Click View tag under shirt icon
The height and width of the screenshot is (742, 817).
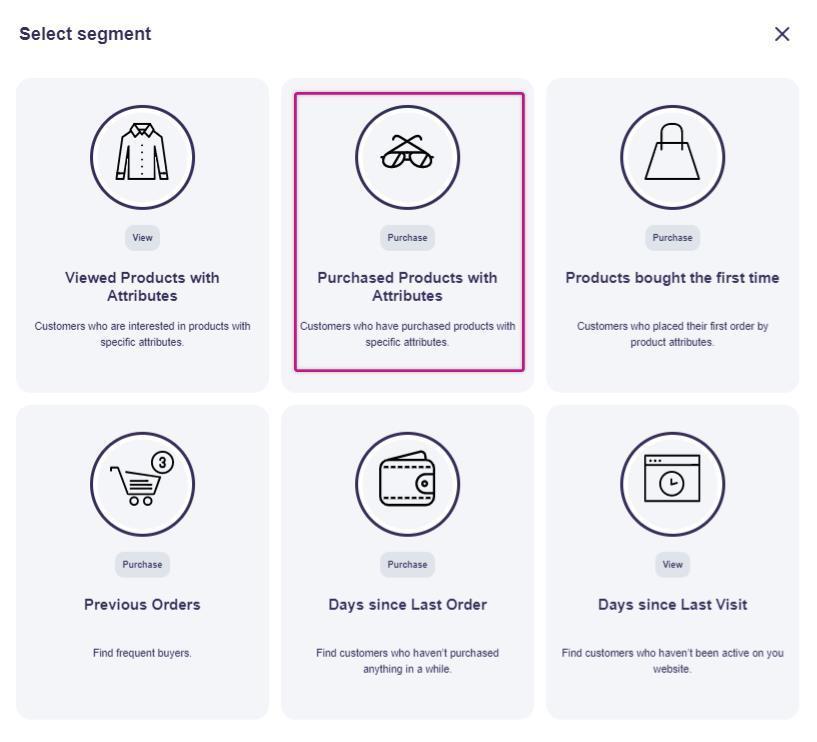coord(143,238)
